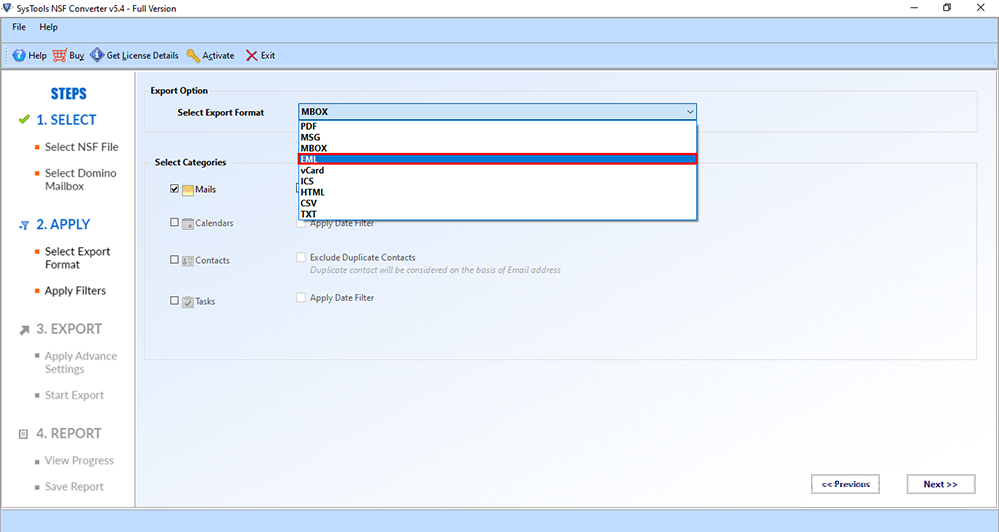Choose MBOX from the format list
The width and height of the screenshot is (999, 532).
[x=498, y=148]
